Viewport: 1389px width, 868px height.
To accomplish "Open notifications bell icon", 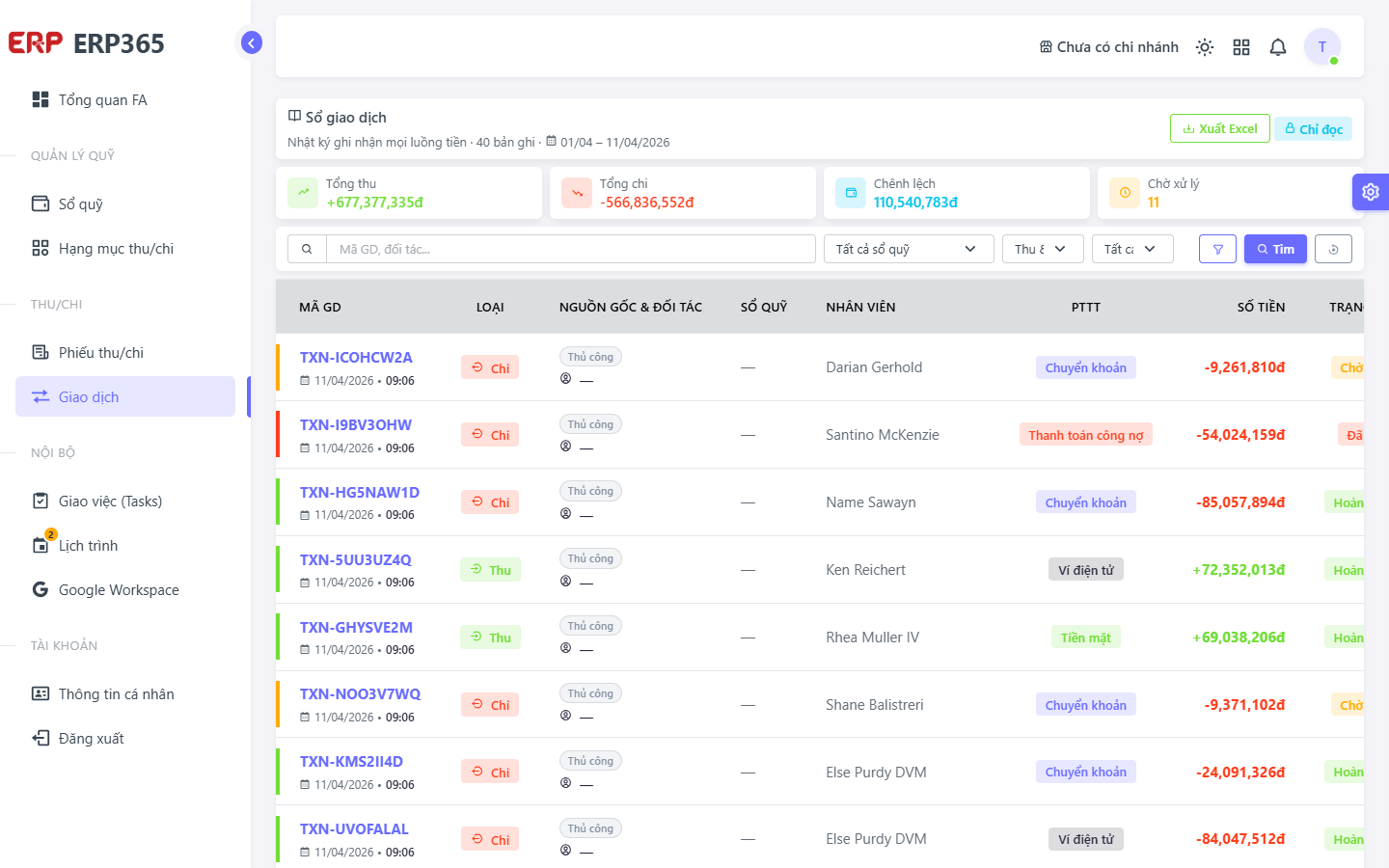I will (x=1278, y=47).
